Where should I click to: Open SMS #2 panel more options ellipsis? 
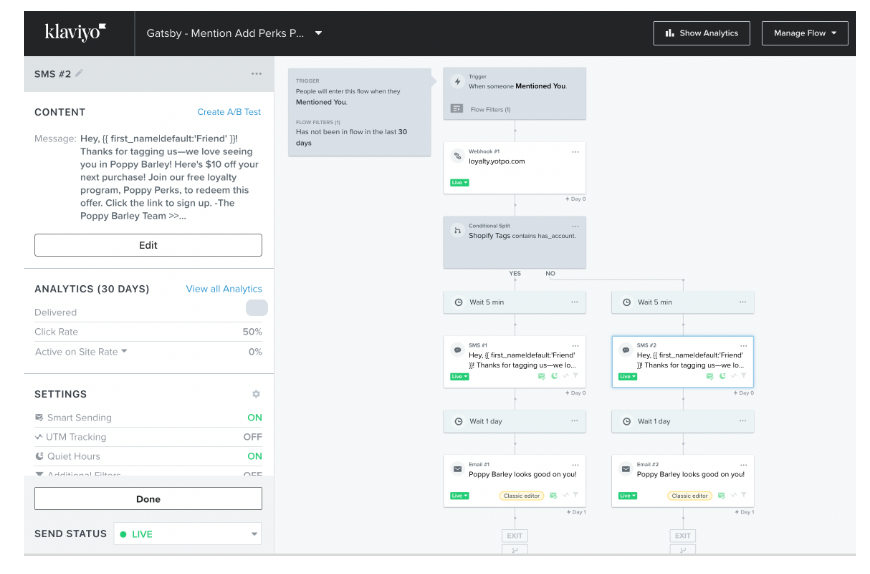click(x=256, y=74)
